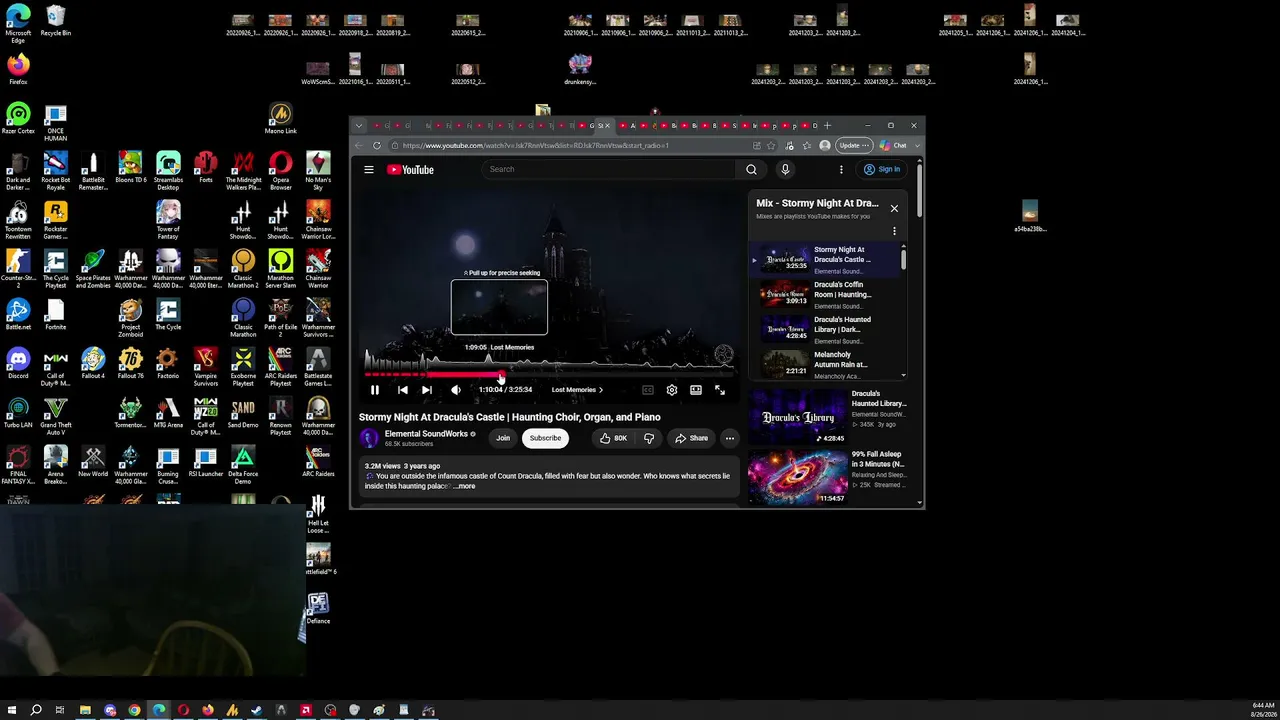Open the Mix playlist options menu
Image resolution: width=1280 pixels, height=720 pixels.
[x=894, y=231]
